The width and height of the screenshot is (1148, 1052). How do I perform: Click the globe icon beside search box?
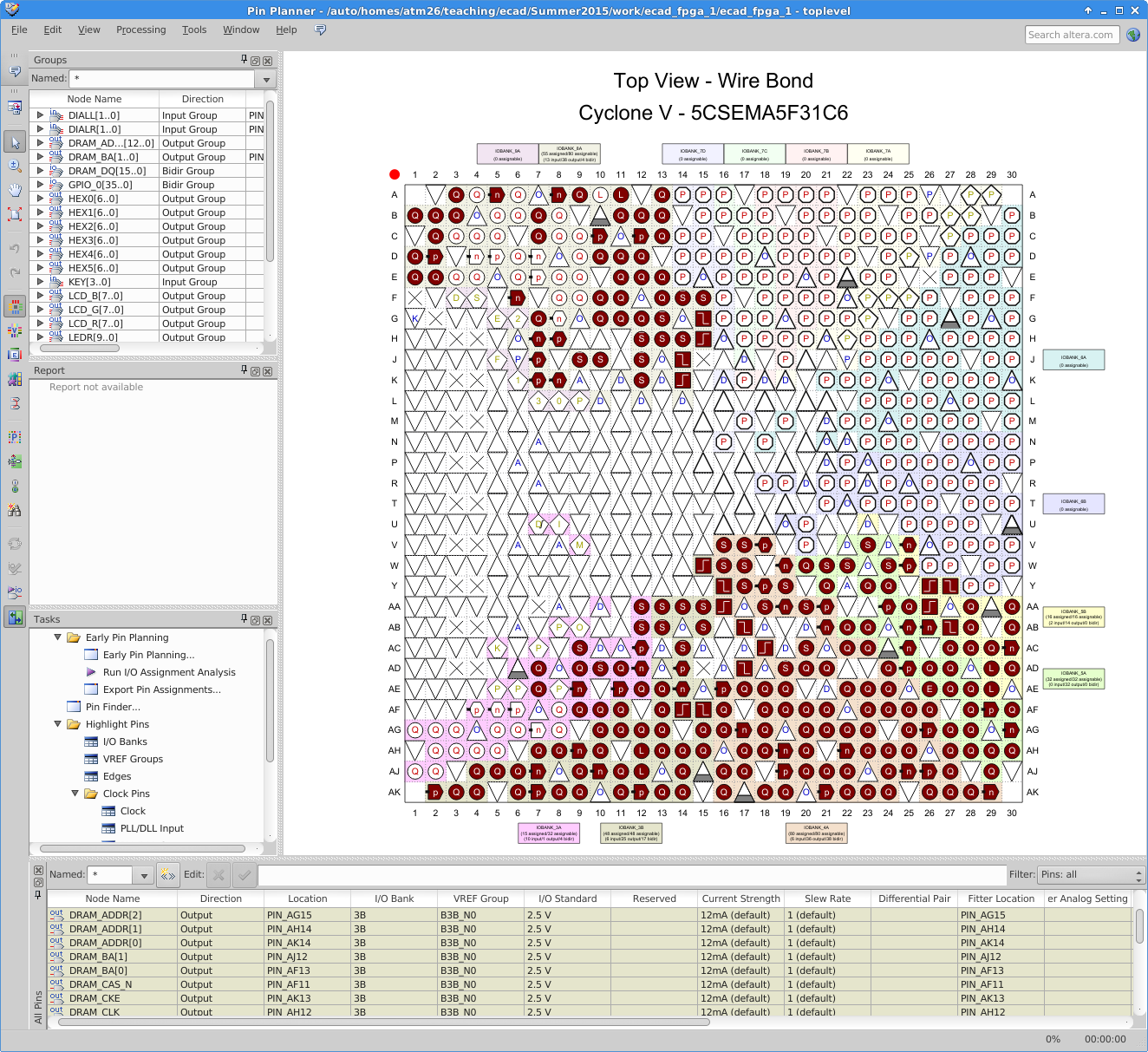pos(1133,35)
